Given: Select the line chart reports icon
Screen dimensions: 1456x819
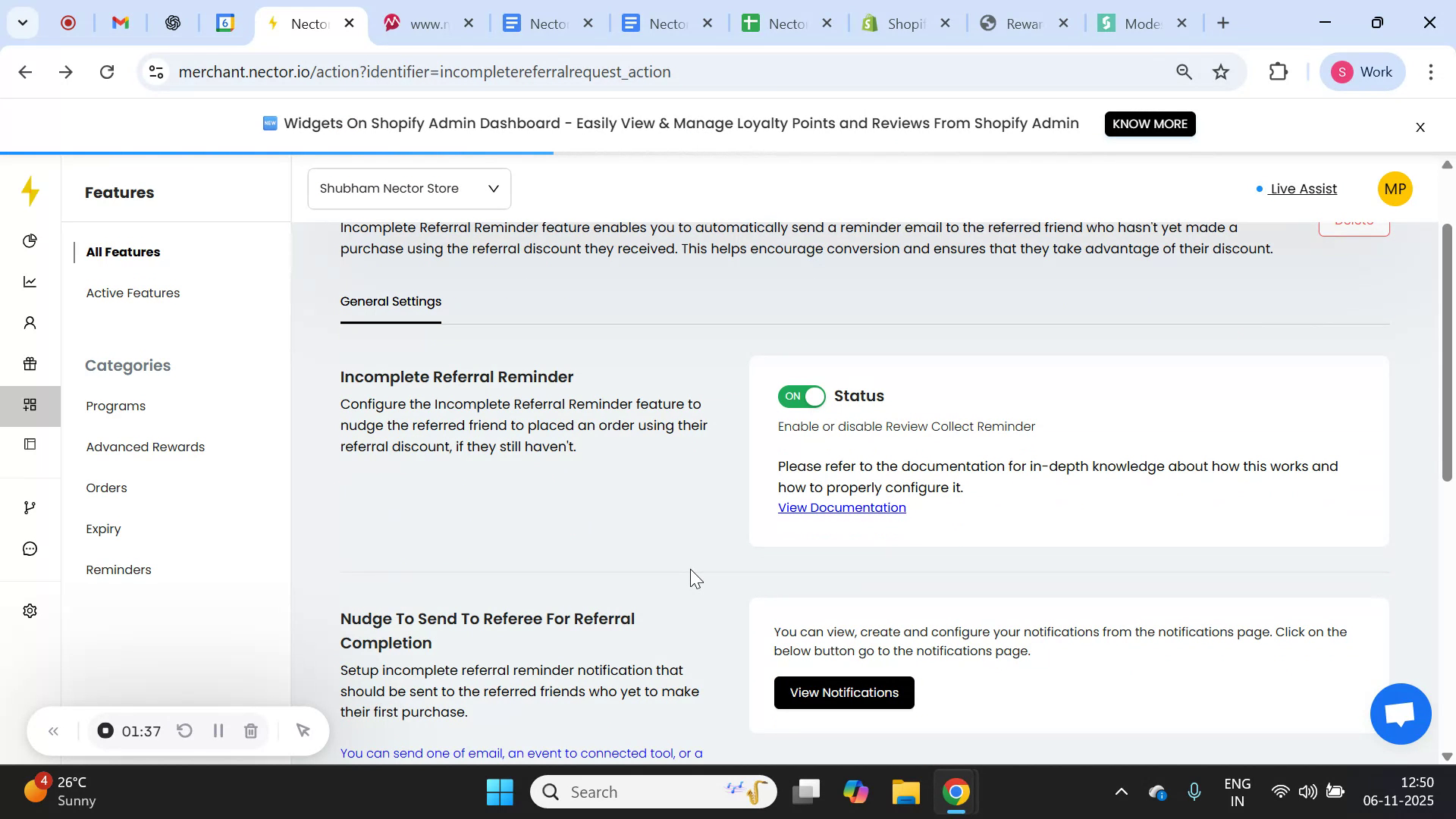Looking at the screenshot, I should coord(30,281).
